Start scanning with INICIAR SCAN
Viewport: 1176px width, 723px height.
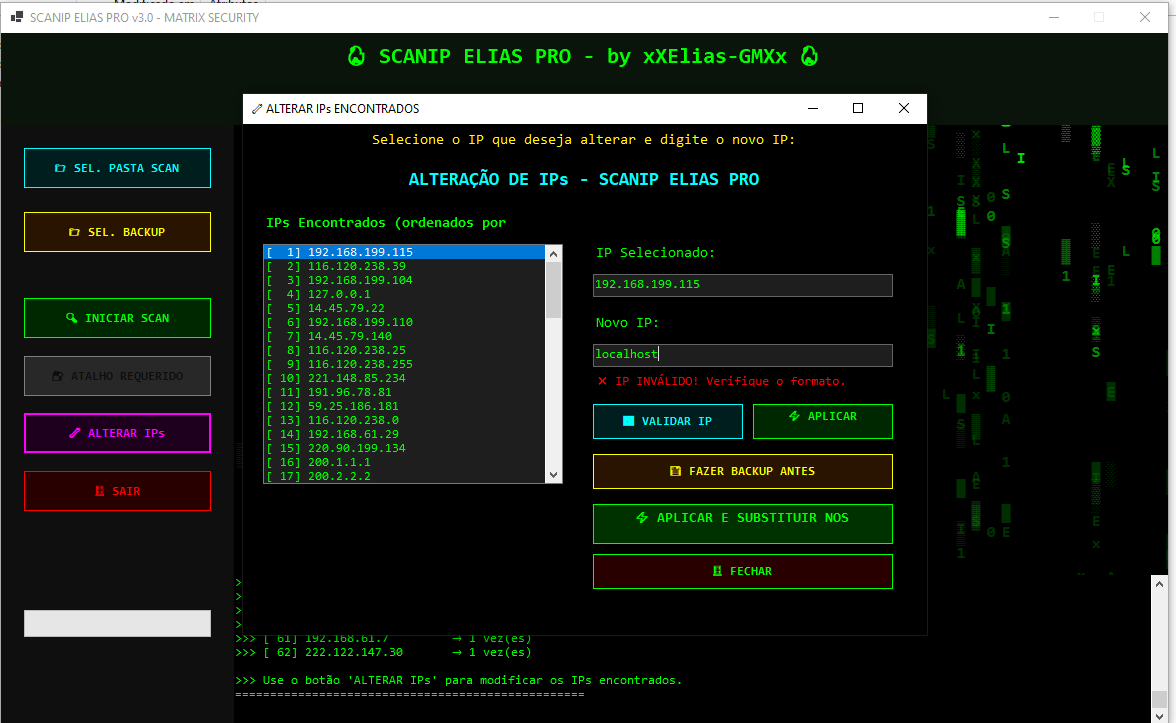click(117, 318)
